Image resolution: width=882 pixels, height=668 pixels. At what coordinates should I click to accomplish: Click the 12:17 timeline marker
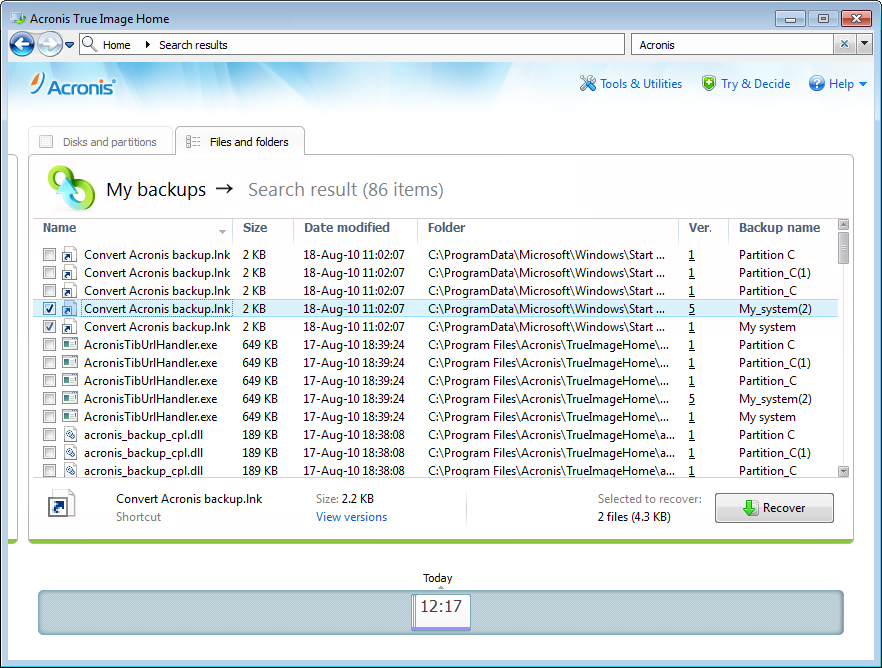click(441, 612)
